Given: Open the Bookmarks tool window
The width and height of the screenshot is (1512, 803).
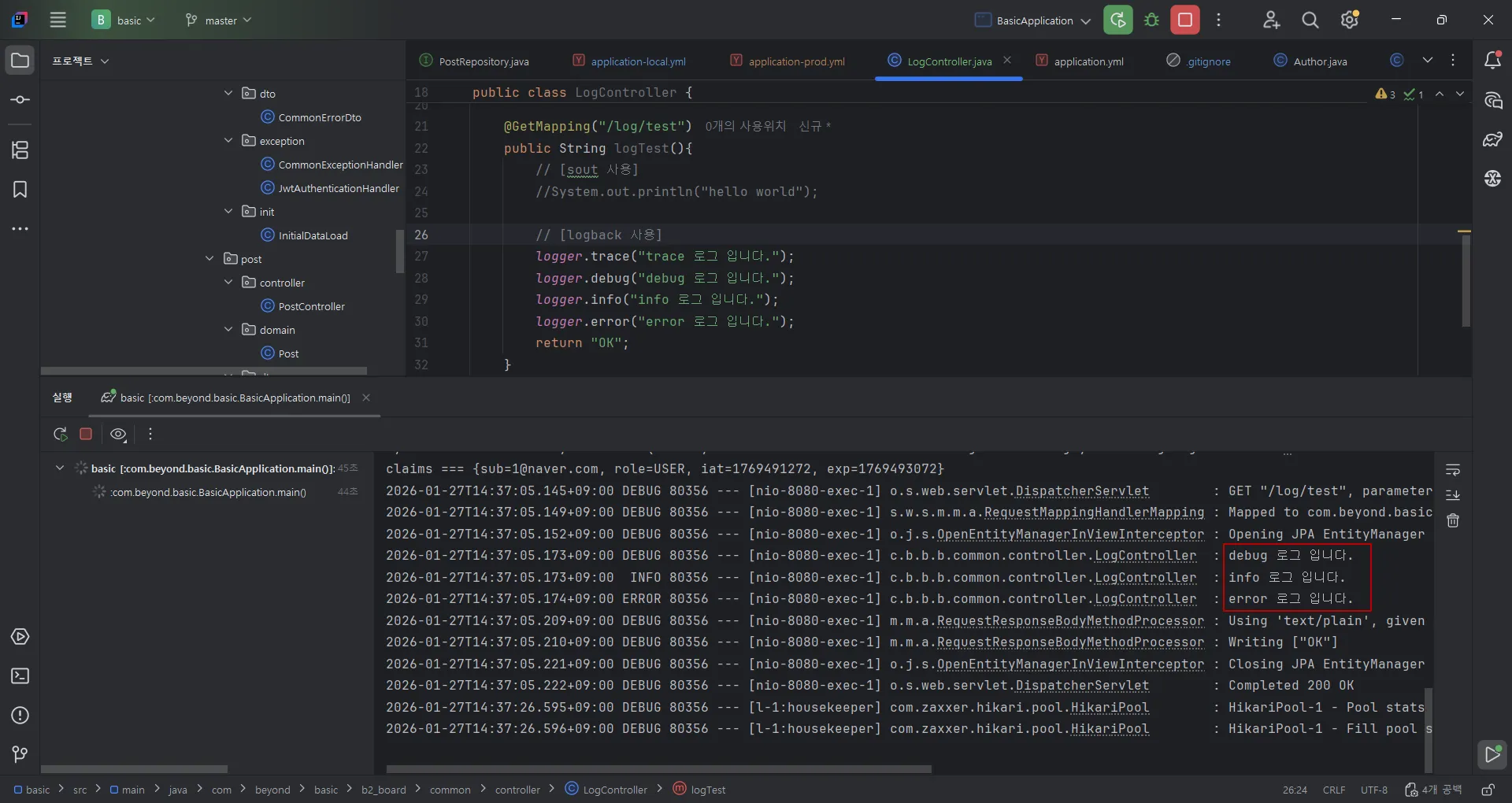Looking at the screenshot, I should click(20, 189).
